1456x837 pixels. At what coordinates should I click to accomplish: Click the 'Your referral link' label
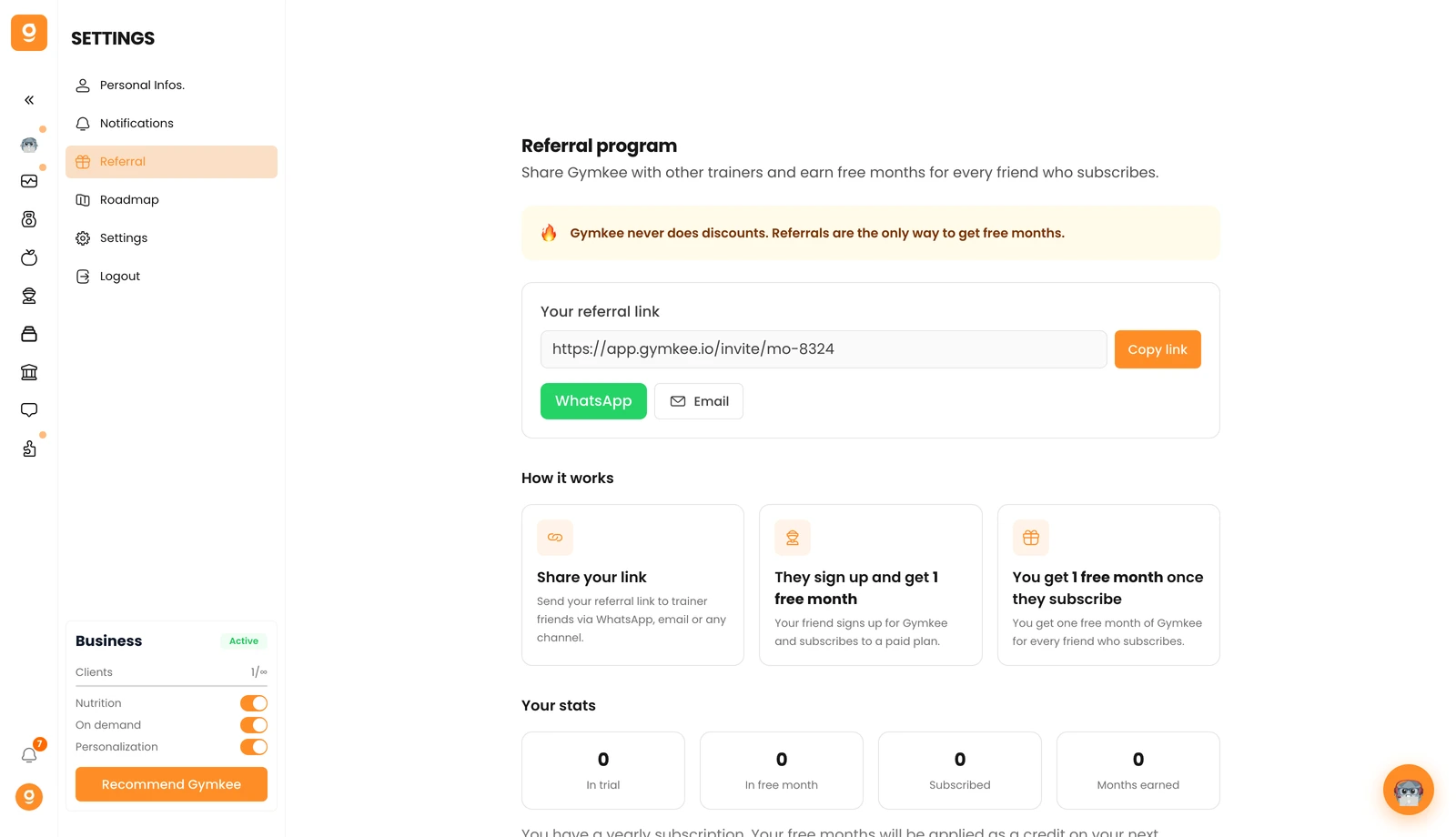[600, 311]
